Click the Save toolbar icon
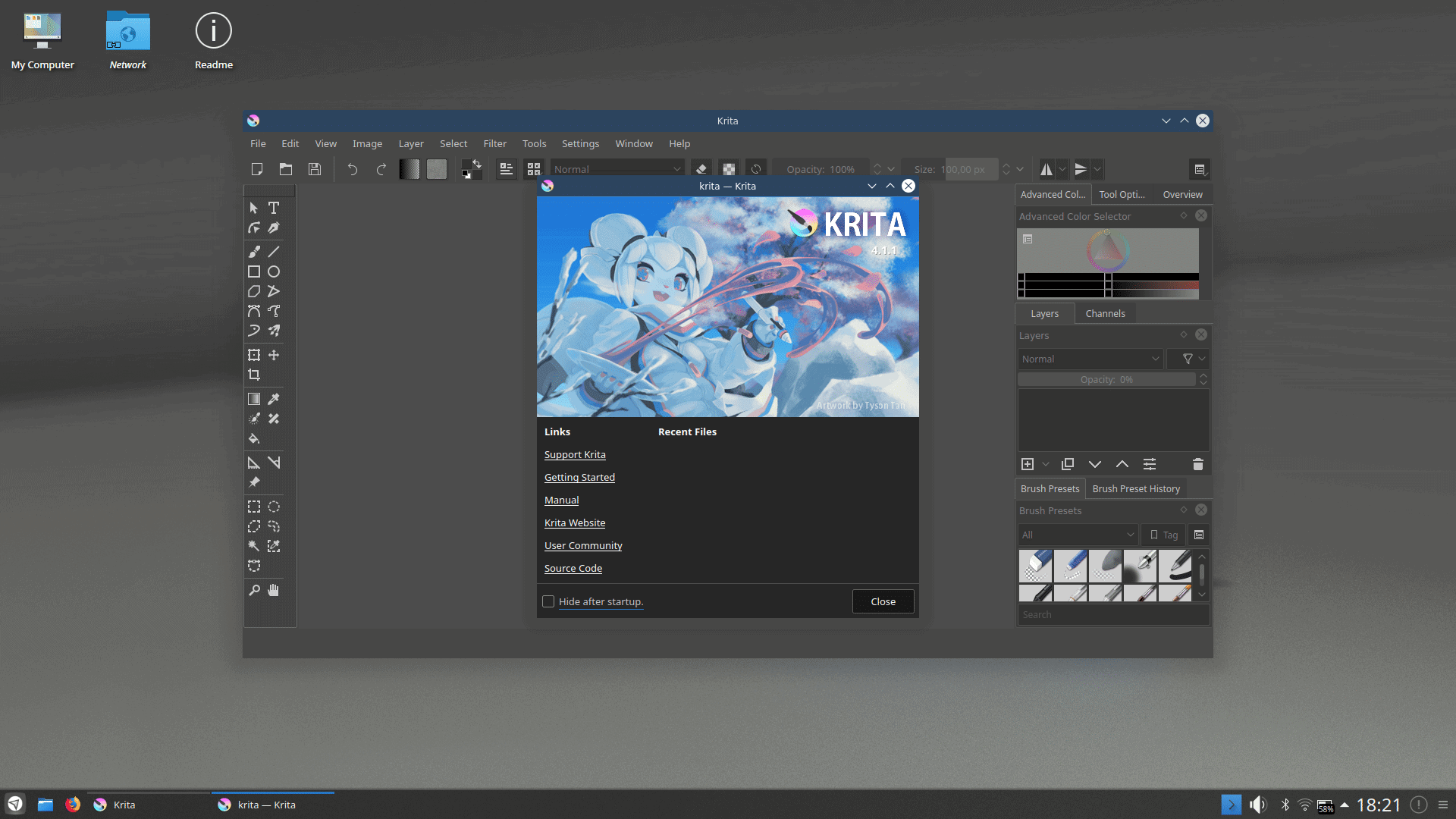The width and height of the screenshot is (1456, 819). [315, 169]
